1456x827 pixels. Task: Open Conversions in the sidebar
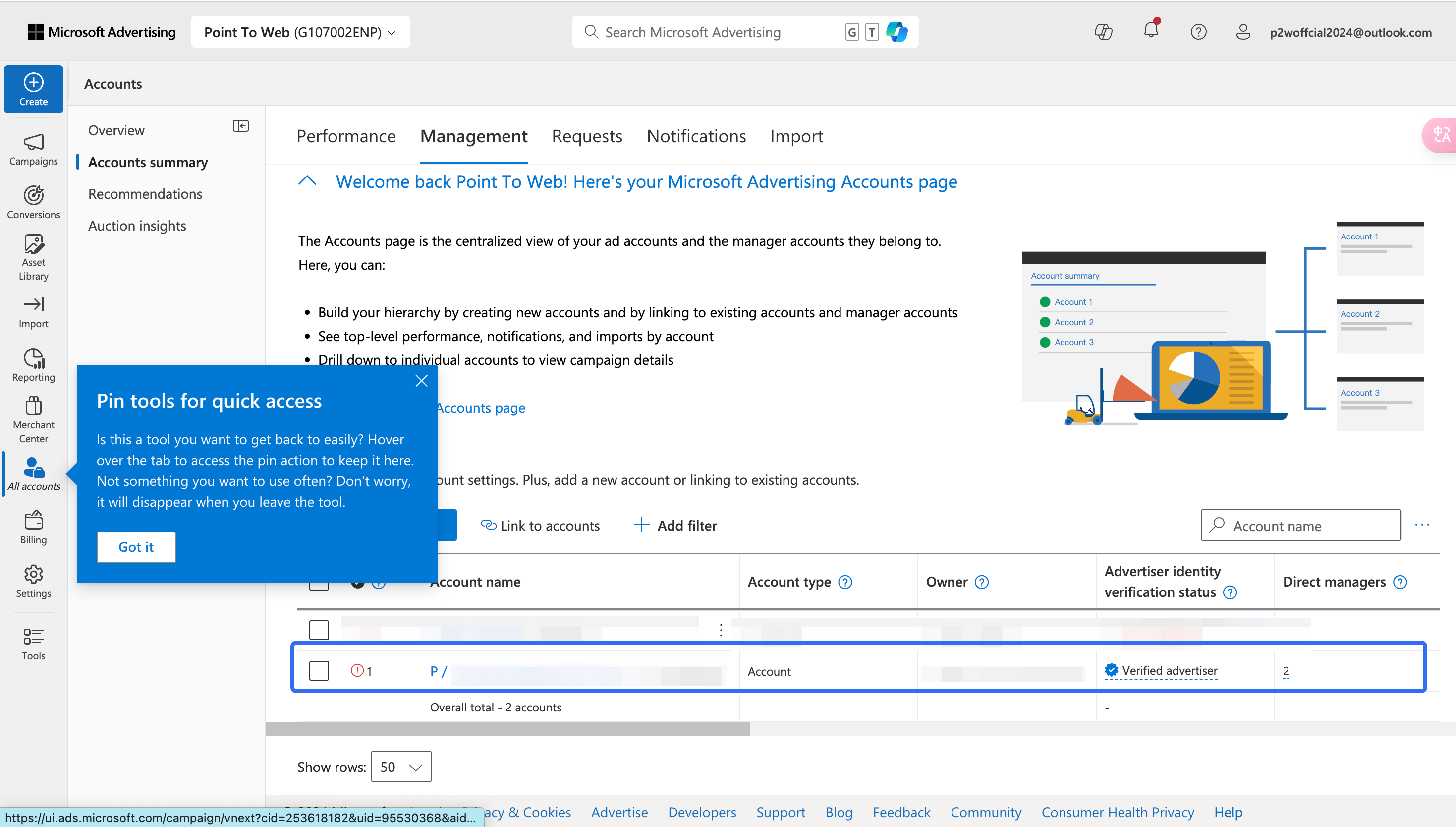(34, 202)
